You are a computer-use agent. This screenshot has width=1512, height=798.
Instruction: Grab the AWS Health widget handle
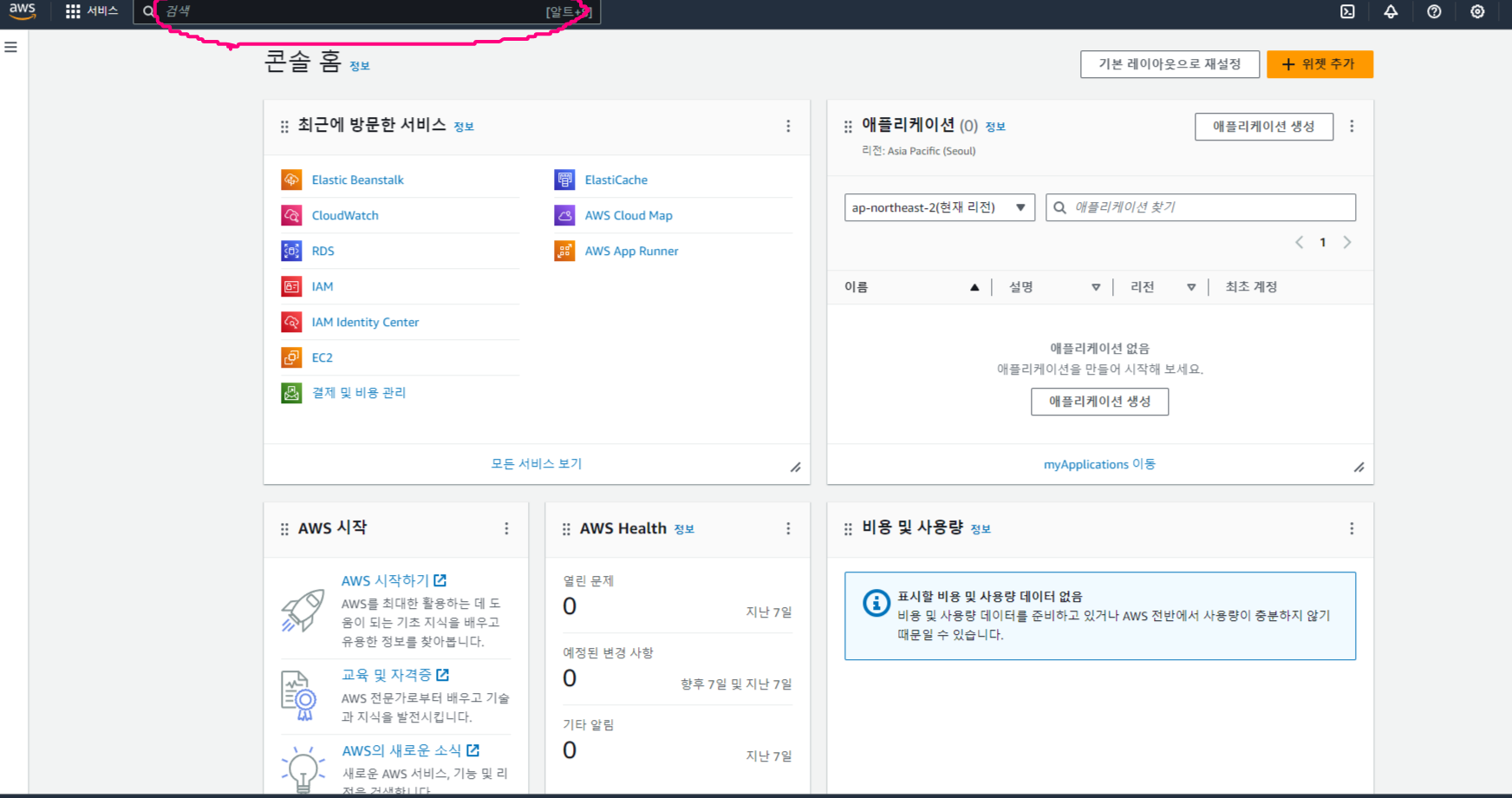[566, 529]
